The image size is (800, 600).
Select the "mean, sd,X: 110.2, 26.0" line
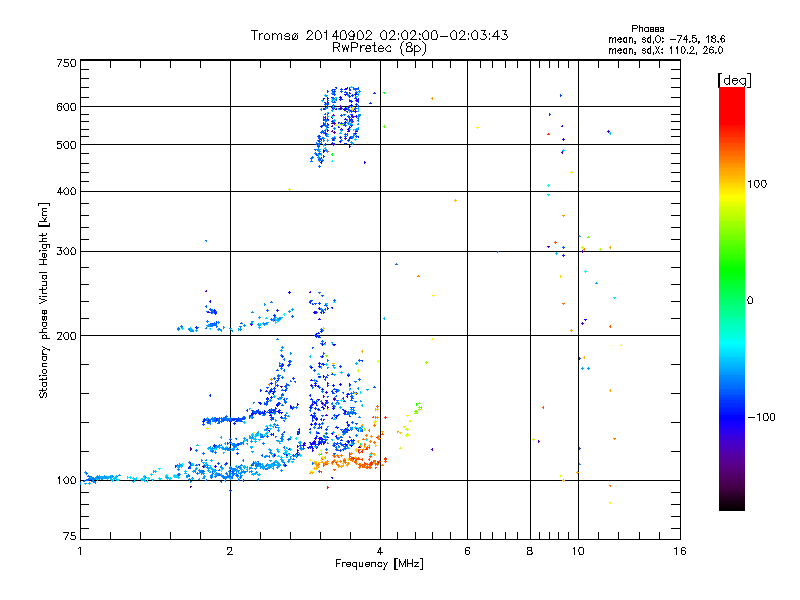[x=665, y=50]
